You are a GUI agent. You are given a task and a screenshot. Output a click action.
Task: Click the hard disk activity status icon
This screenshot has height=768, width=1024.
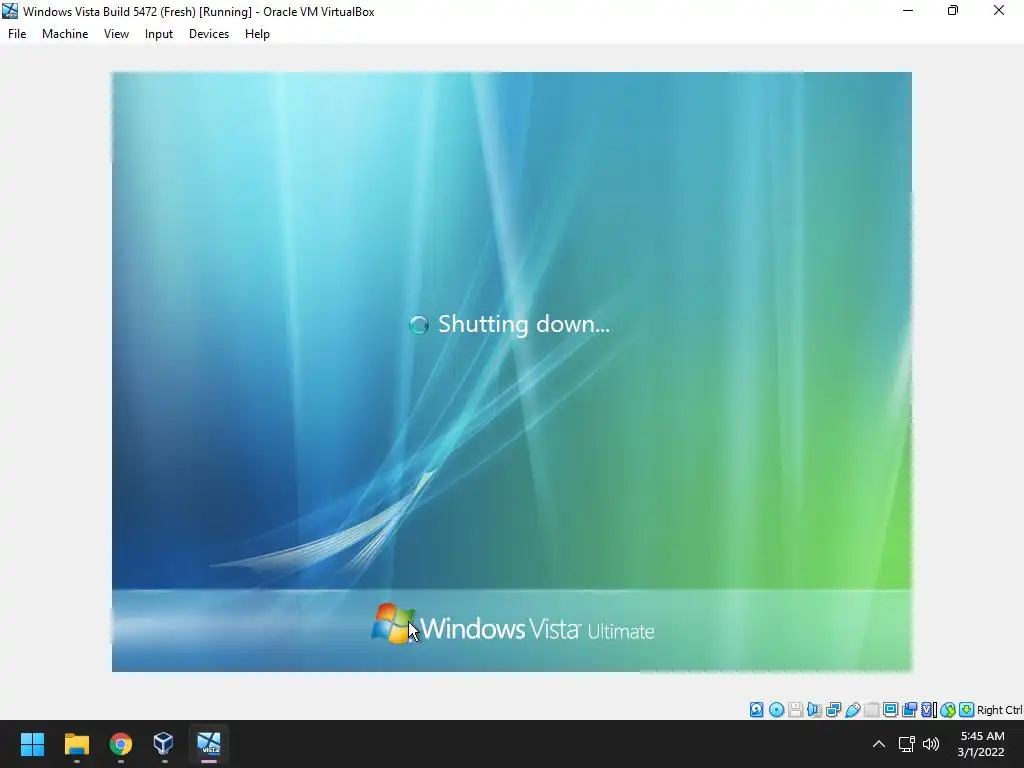click(x=756, y=710)
